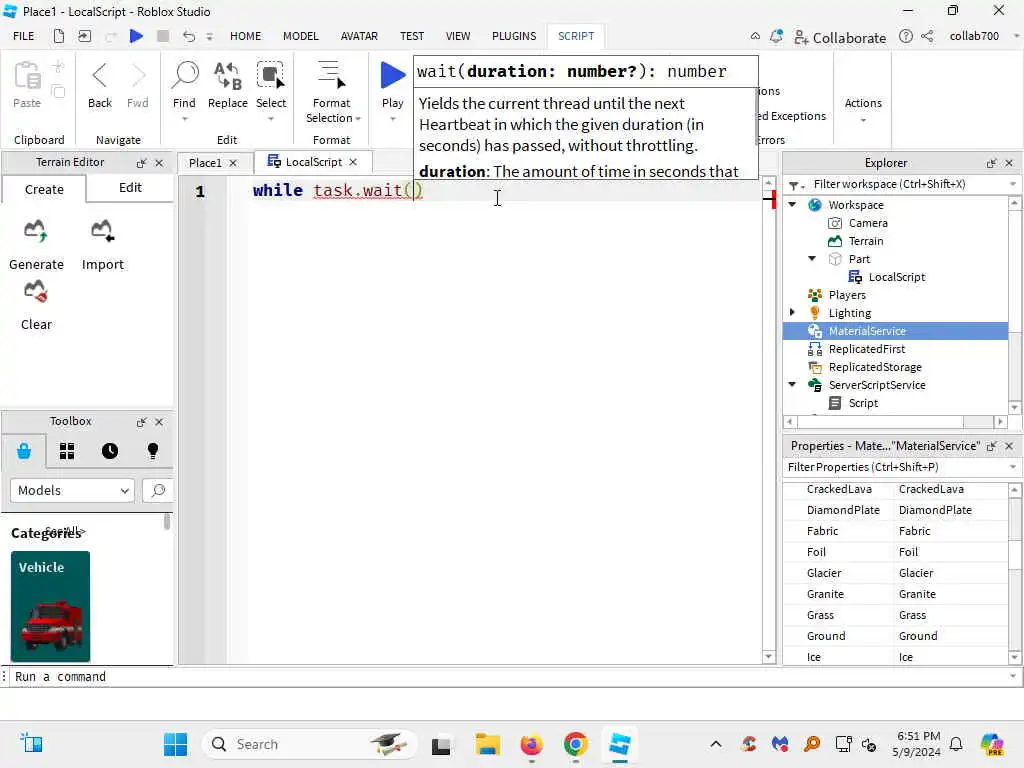
Task: Click the taskbar Search box
Action: [309, 744]
